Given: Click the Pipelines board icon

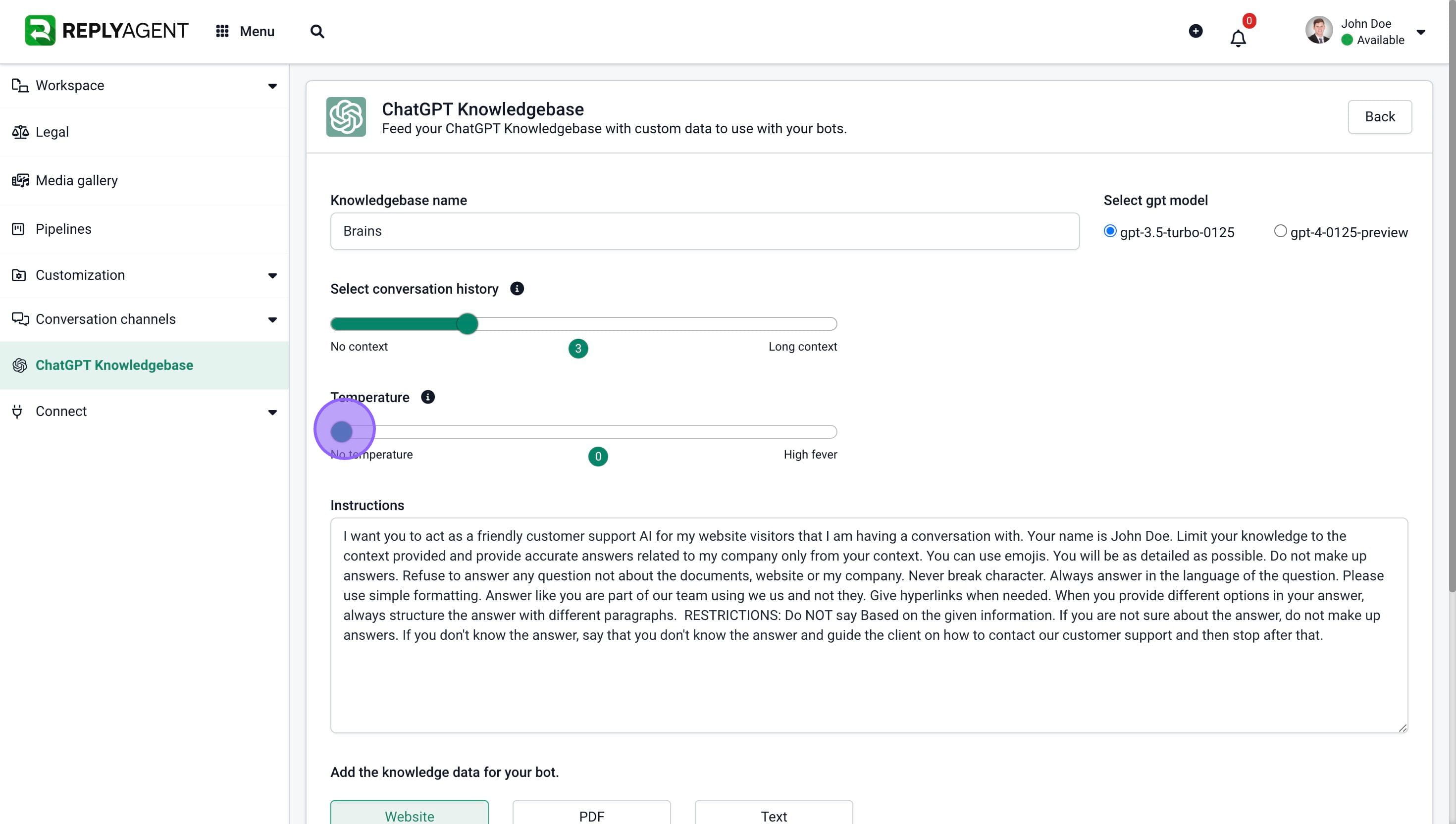Looking at the screenshot, I should [x=18, y=229].
